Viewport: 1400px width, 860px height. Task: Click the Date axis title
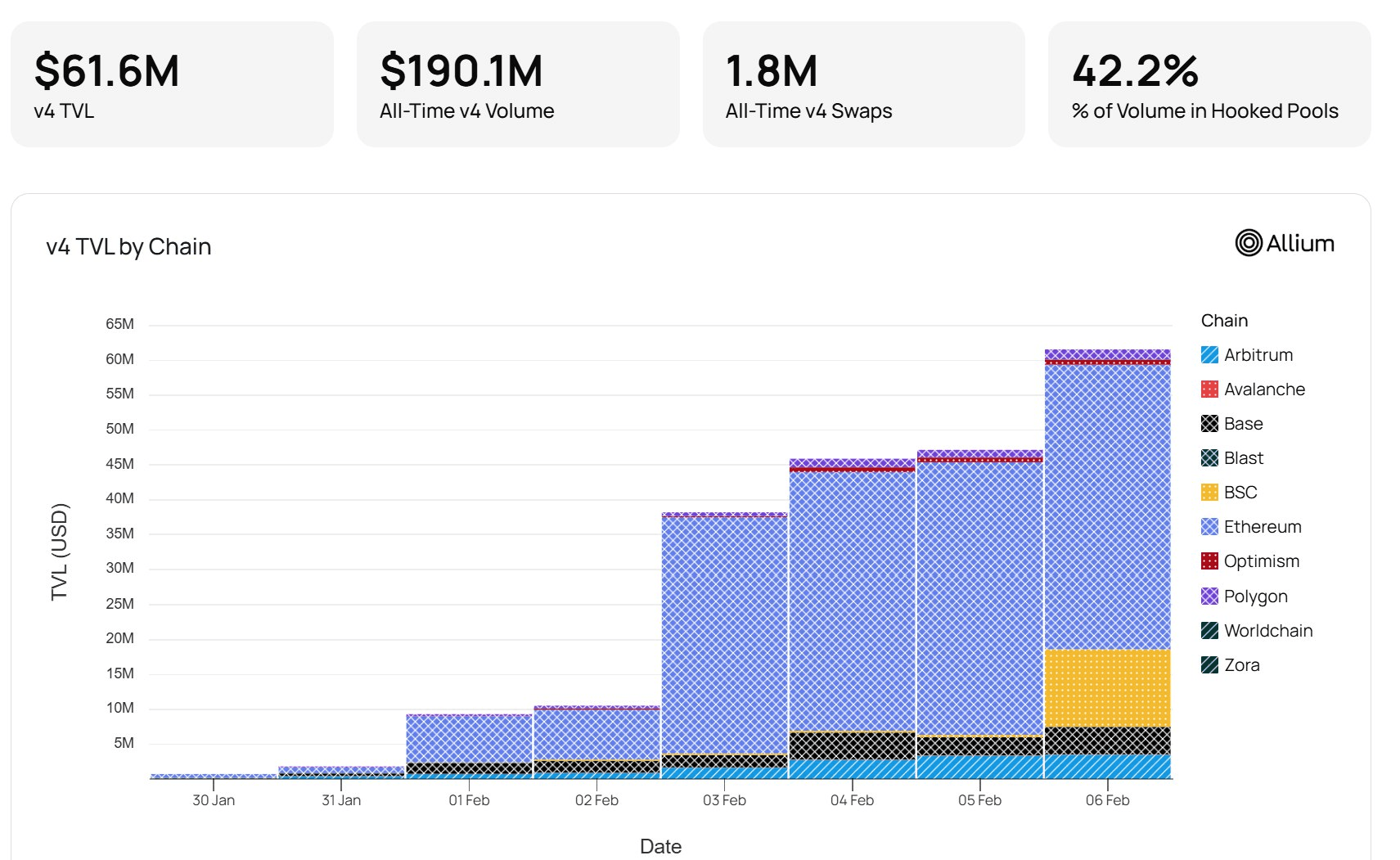point(660,846)
